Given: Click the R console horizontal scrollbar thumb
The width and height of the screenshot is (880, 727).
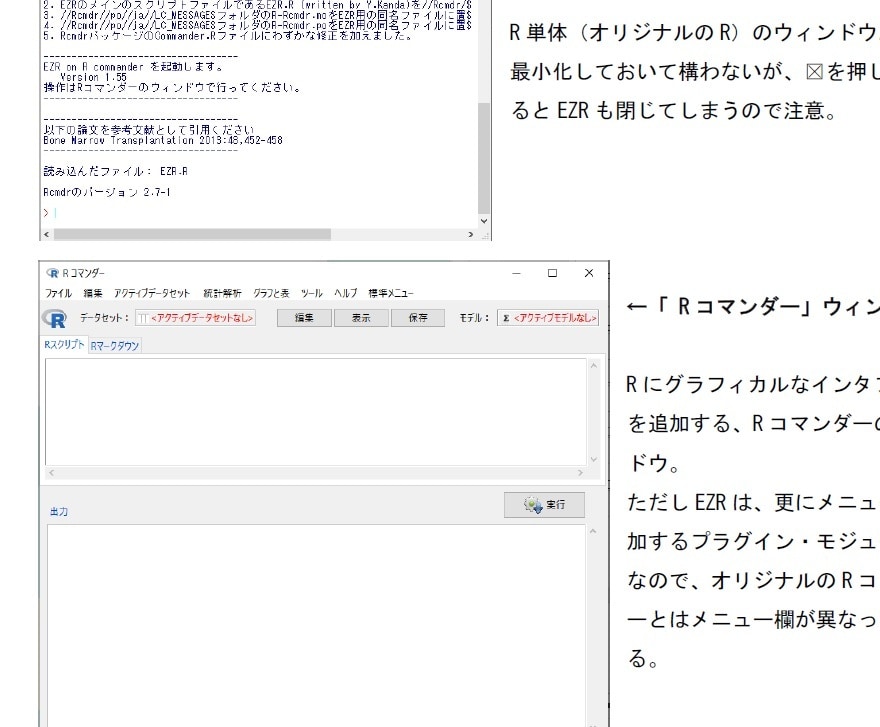Looking at the screenshot, I should point(192,234).
